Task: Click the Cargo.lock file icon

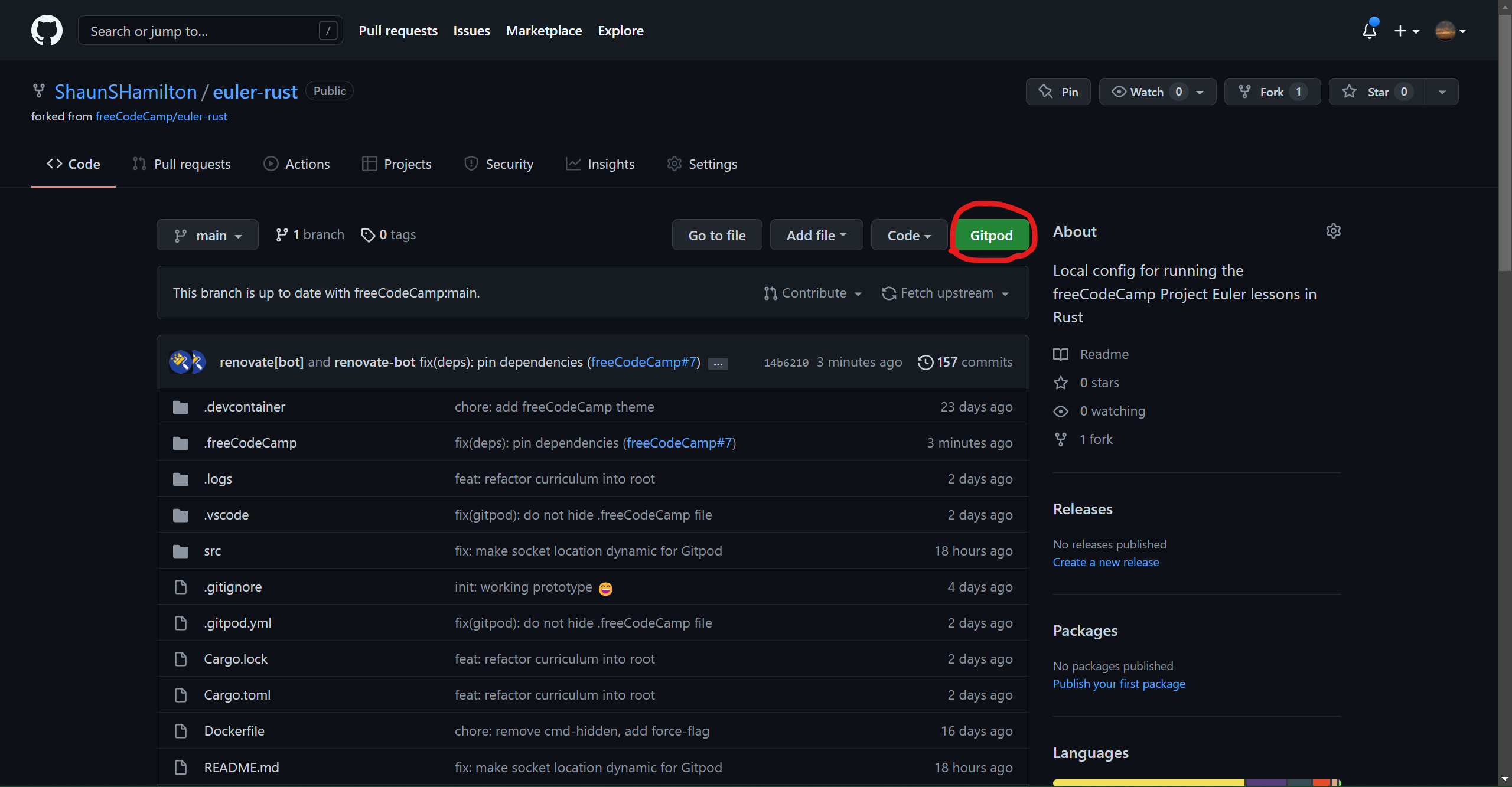Action: (181, 659)
